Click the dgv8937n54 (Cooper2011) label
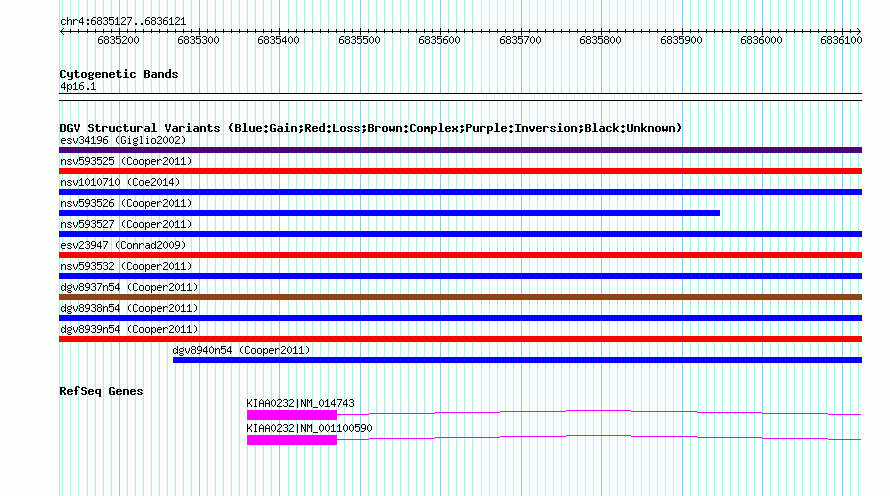Image resolution: width=890 pixels, height=496 pixels. (x=129, y=287)
